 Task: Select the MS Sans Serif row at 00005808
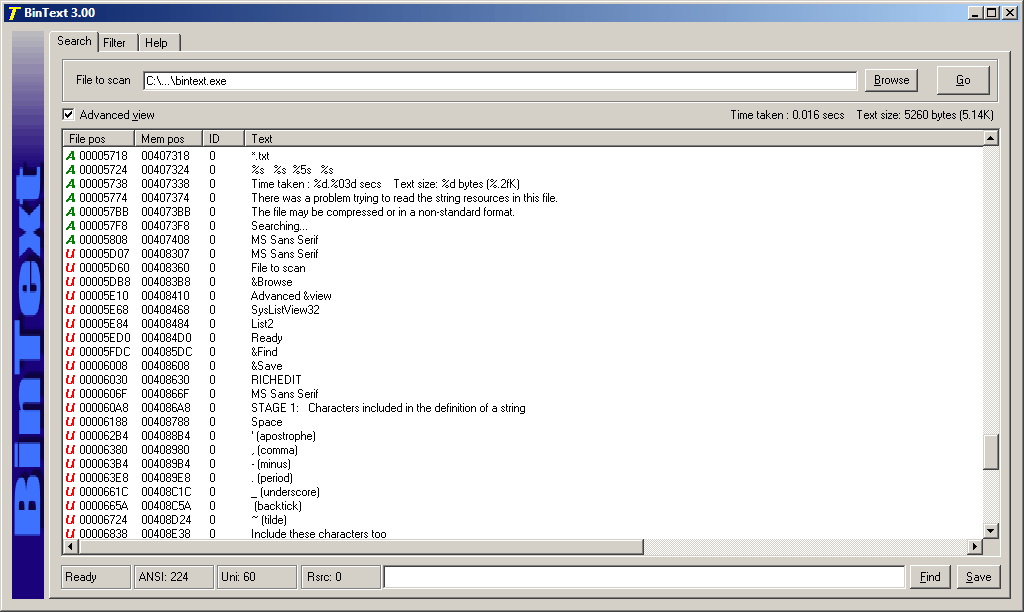pyautogui.click(x=522, y=240)
